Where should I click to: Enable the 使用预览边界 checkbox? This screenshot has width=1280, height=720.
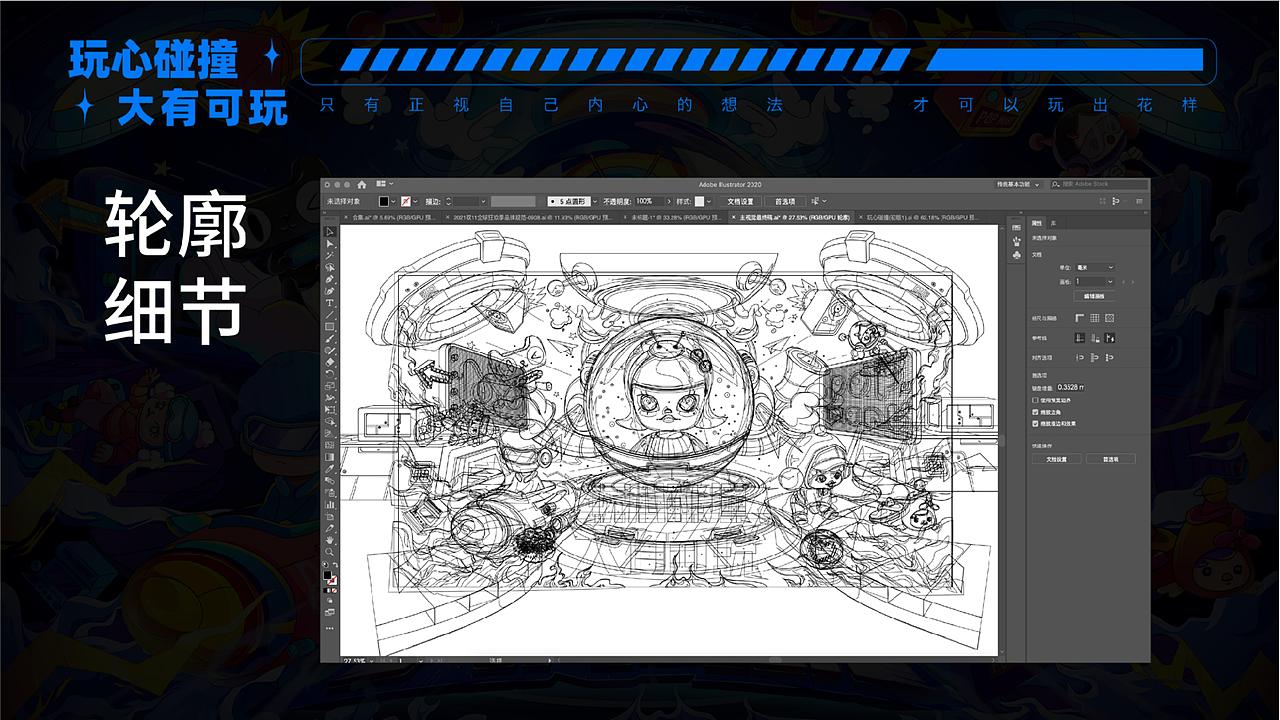[1035, 400]
